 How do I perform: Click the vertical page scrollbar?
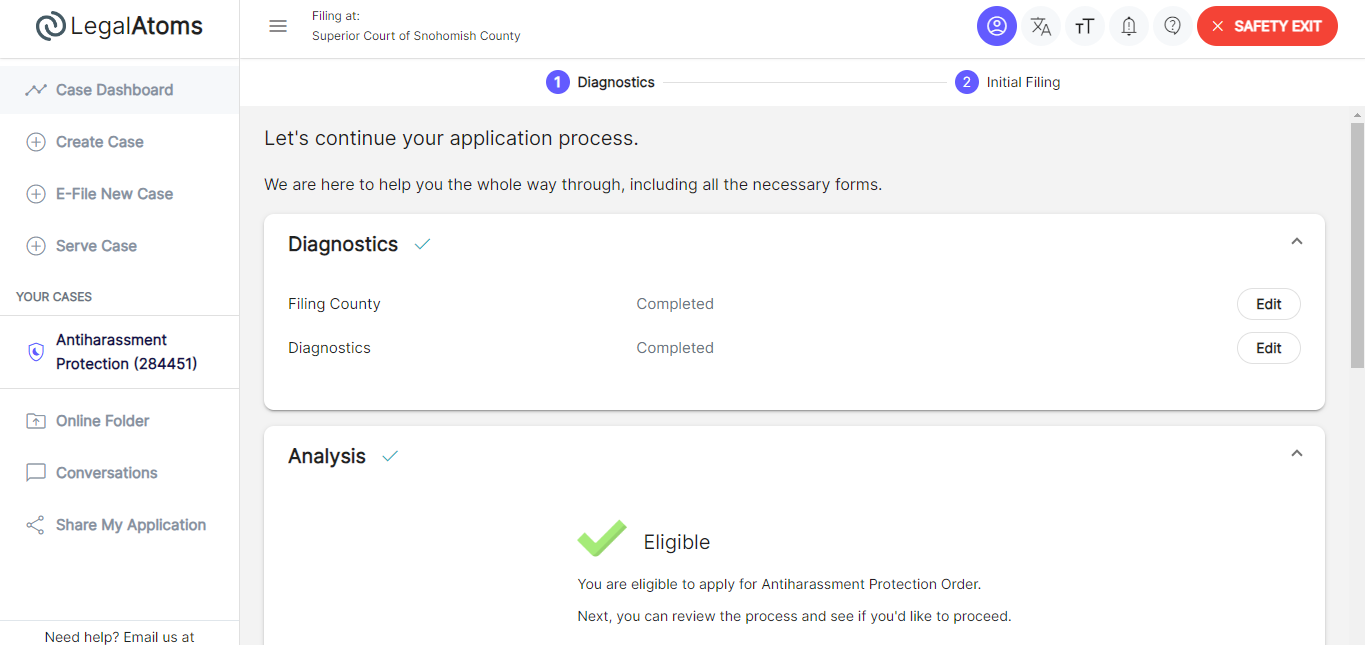pyautogui.click(x=1357, y=245)
